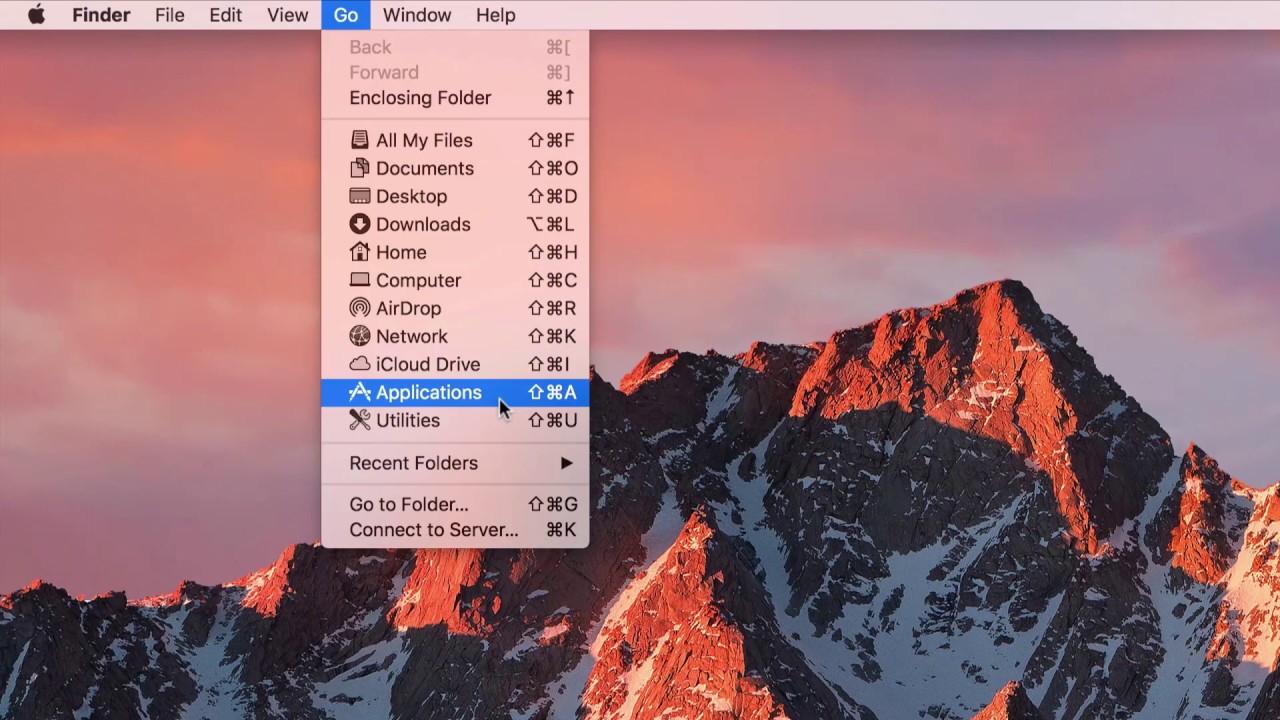Select the AirDrop radar icon
This screenshot has width=1280, height=720.
pos(359,308)
